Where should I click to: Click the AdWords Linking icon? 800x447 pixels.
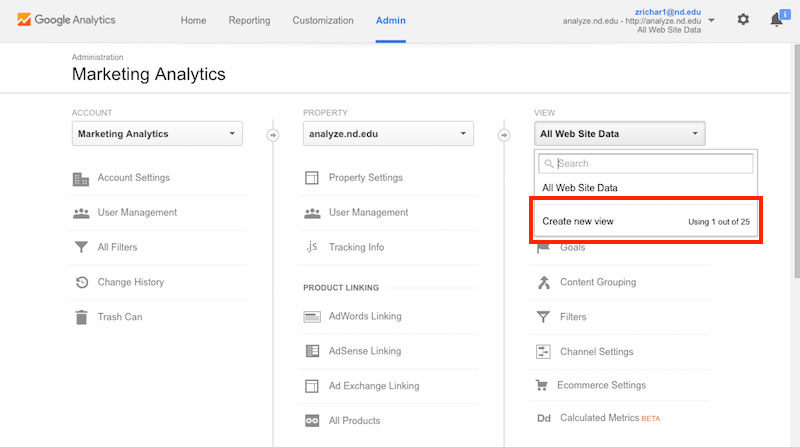[312, 316]
